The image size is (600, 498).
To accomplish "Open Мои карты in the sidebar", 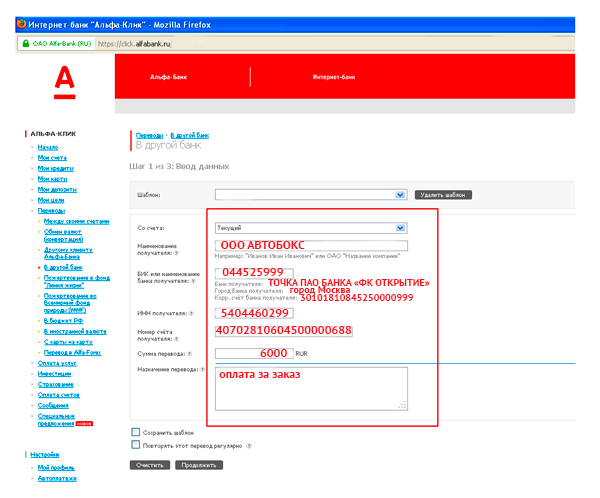I will [52, 179].
